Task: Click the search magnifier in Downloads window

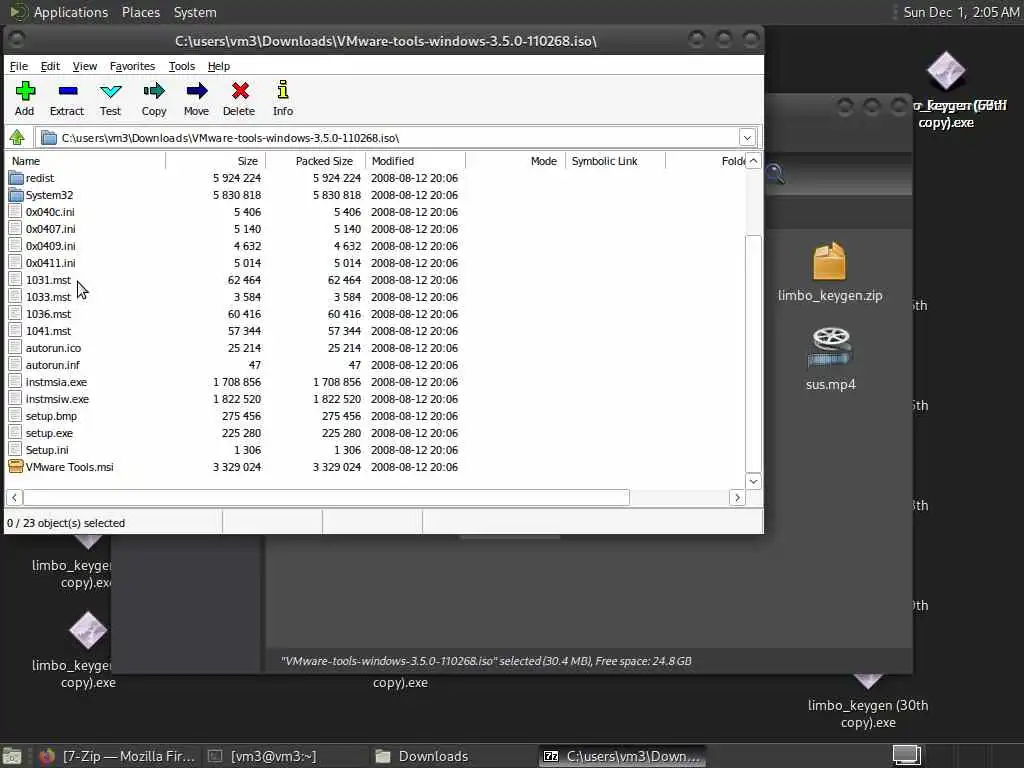Action: 775,174
